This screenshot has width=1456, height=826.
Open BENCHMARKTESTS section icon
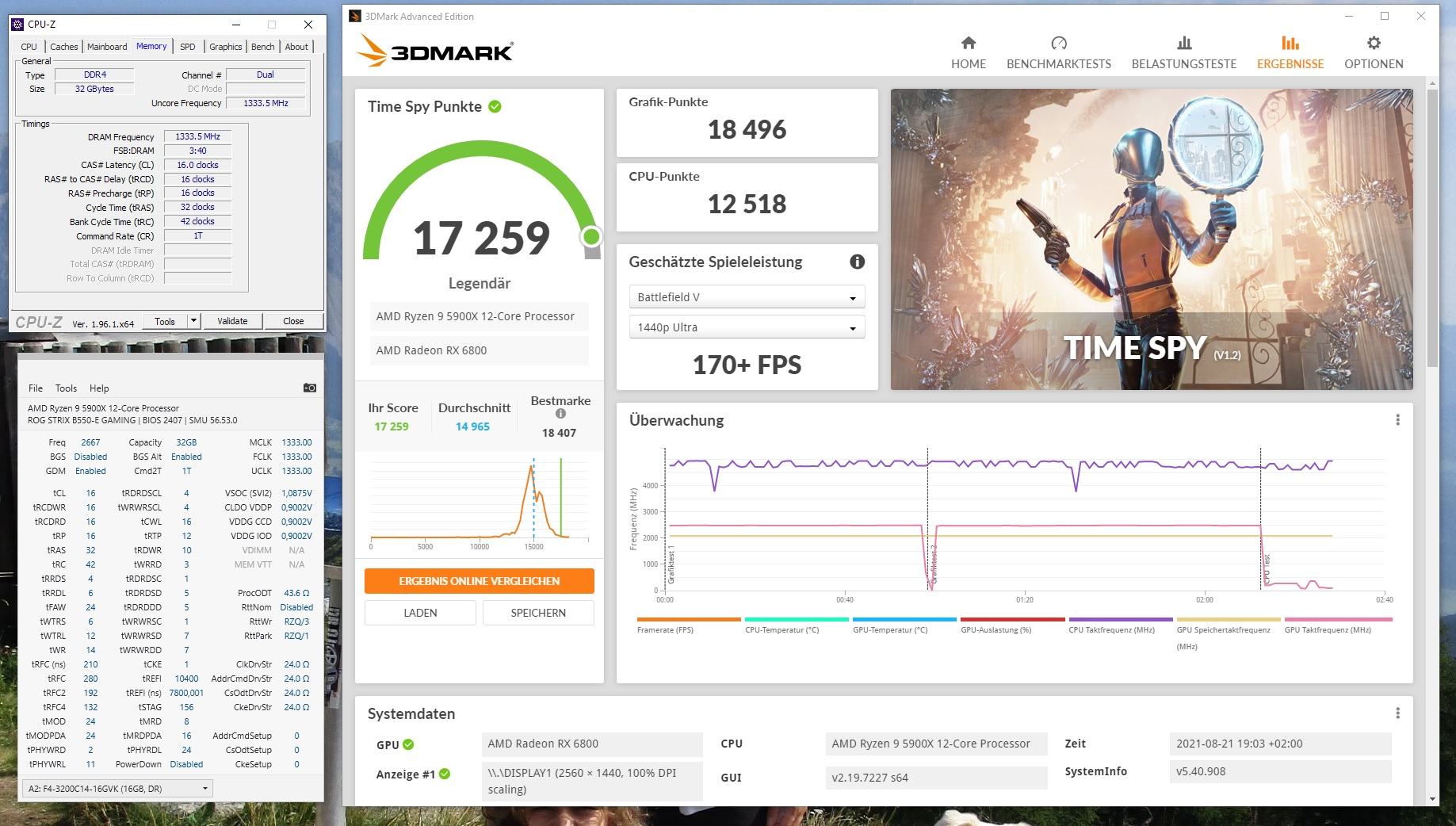tap(1058, 43)
